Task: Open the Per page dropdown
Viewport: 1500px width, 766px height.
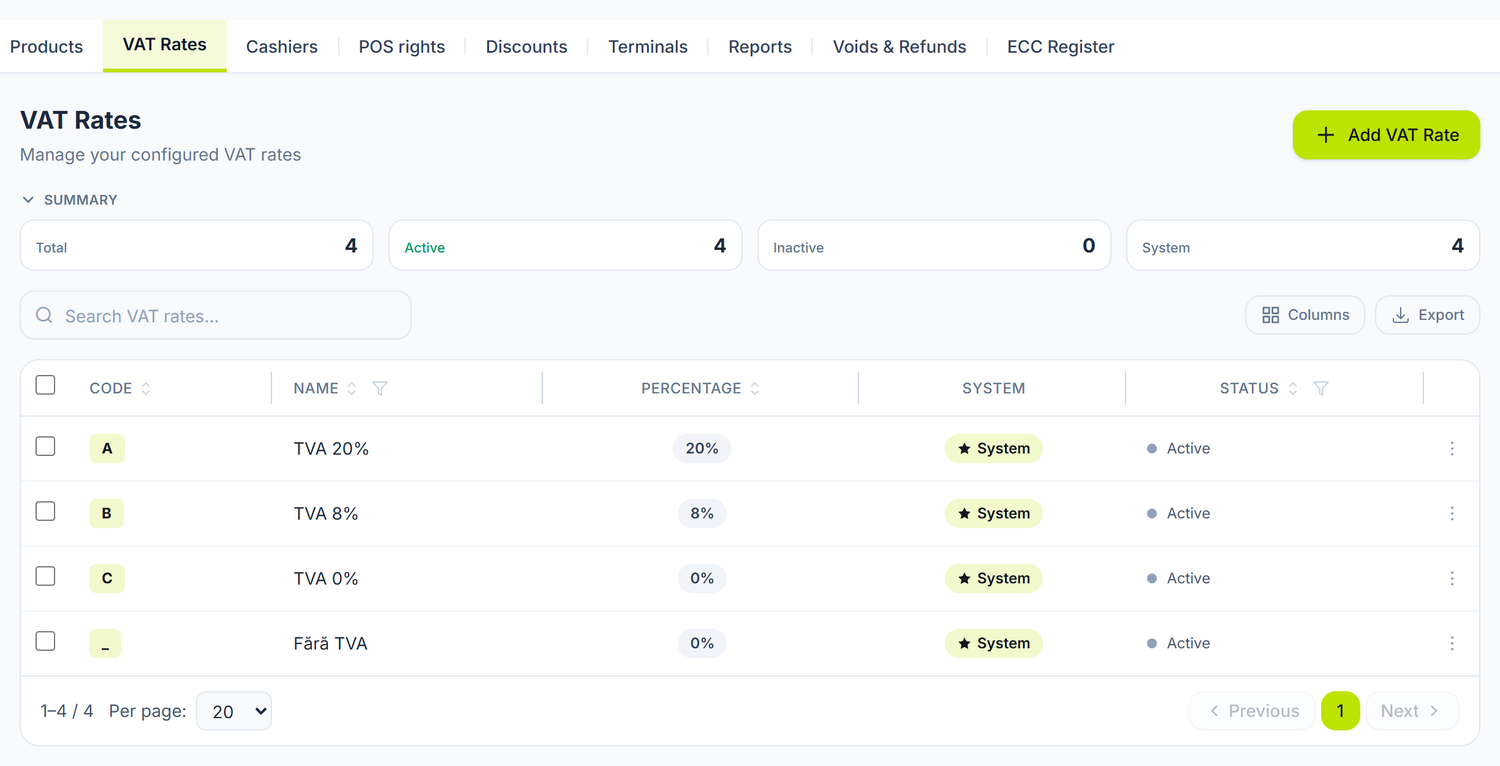Action: click(234, 711)
